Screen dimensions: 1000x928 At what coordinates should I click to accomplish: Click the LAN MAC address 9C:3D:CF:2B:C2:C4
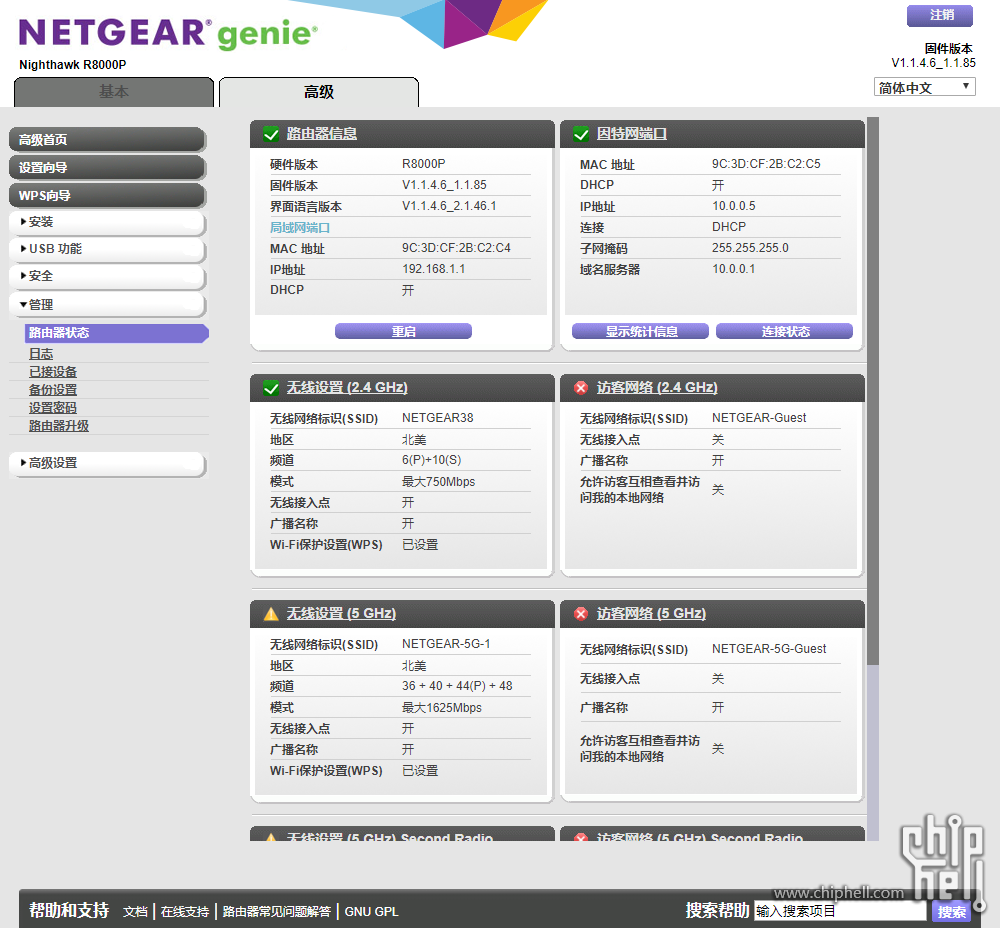[457, 248]
